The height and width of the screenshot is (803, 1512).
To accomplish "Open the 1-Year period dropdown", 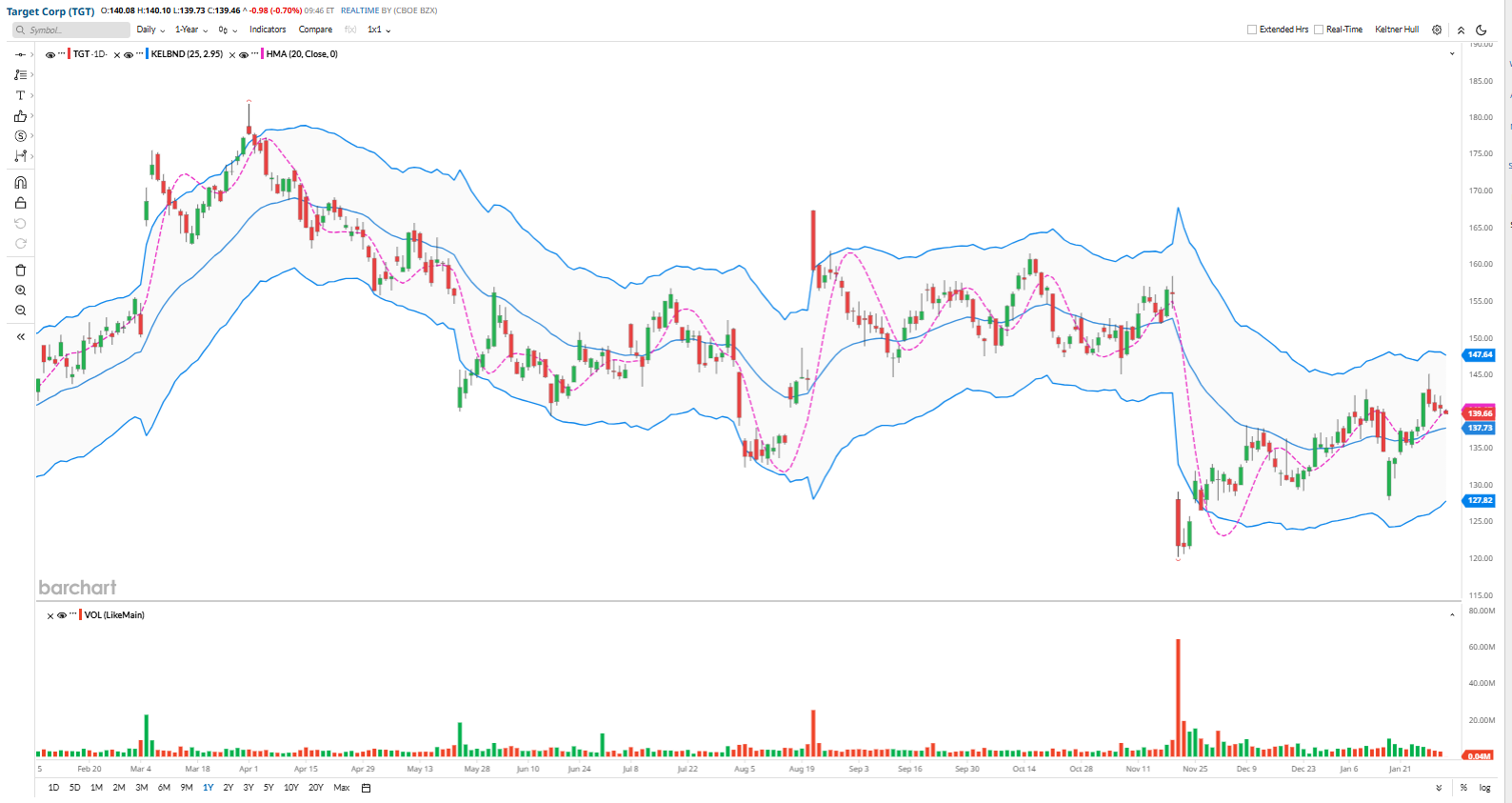I will click(x=190, y=30).
